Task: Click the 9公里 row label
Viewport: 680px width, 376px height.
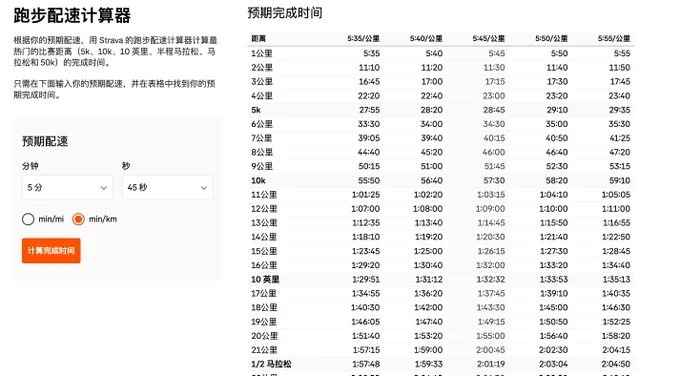Action: tap(262, 167)
